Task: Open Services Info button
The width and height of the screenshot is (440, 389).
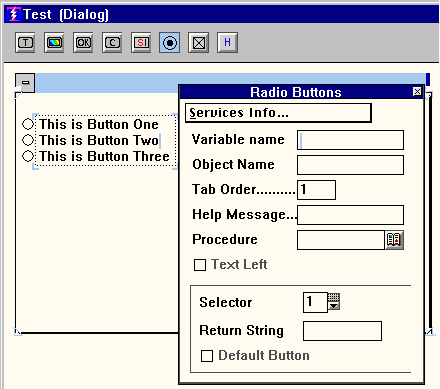Action: point(278,113)
